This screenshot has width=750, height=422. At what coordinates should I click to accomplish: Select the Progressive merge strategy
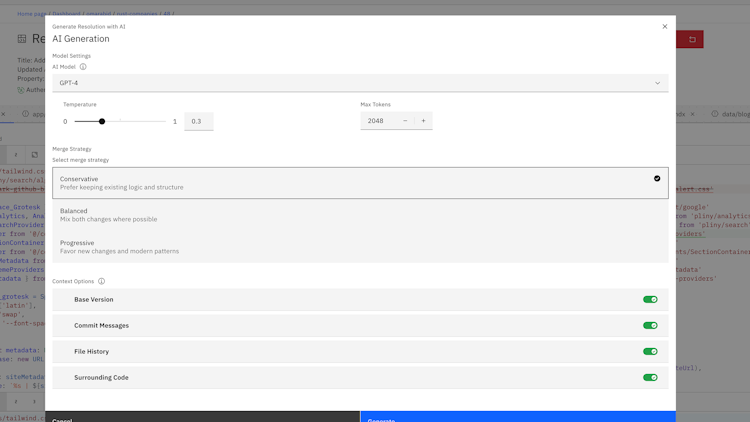click(360, 247)
